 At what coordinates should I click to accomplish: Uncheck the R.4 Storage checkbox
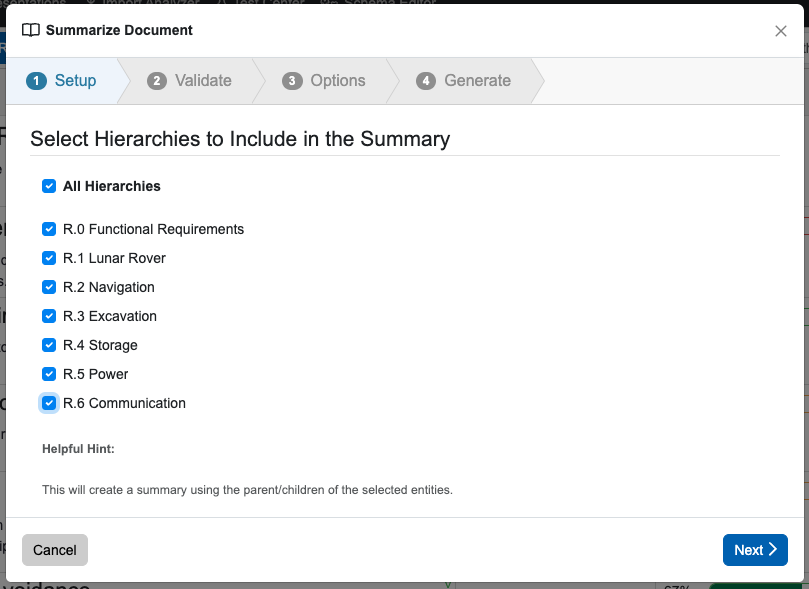(x=49, y=345)
